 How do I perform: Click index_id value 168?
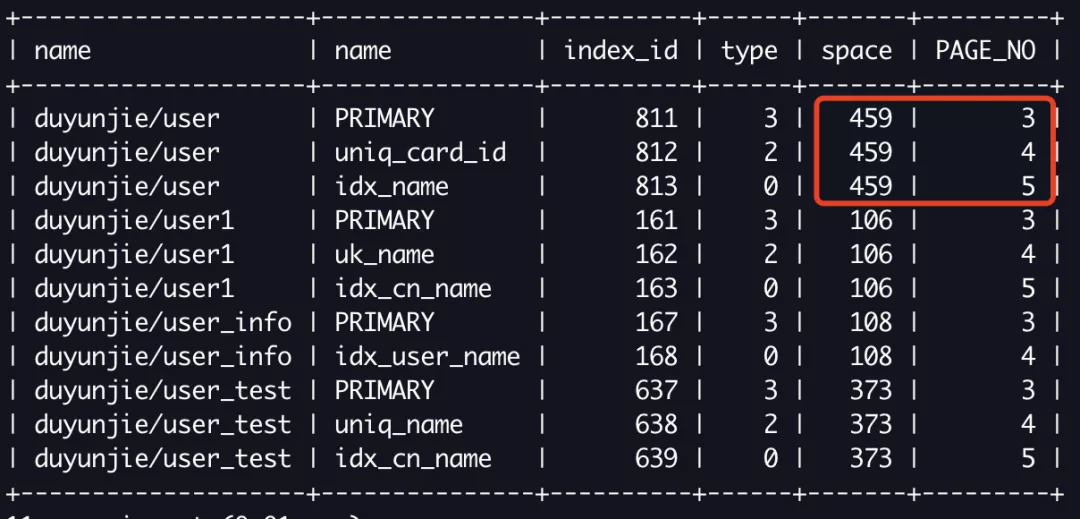click(x=656, y=357)
